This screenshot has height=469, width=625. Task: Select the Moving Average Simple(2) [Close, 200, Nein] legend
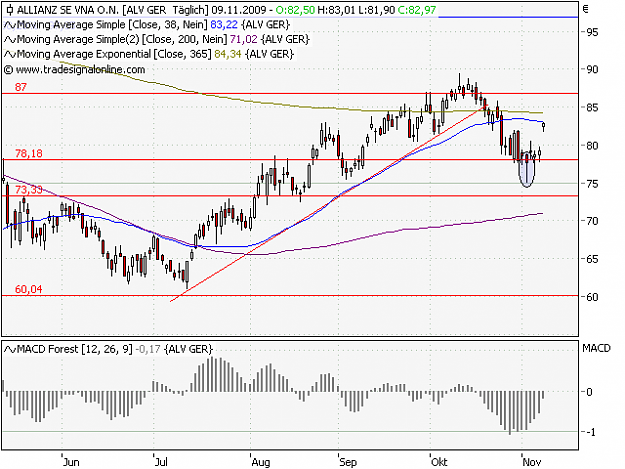click(122, 39)
